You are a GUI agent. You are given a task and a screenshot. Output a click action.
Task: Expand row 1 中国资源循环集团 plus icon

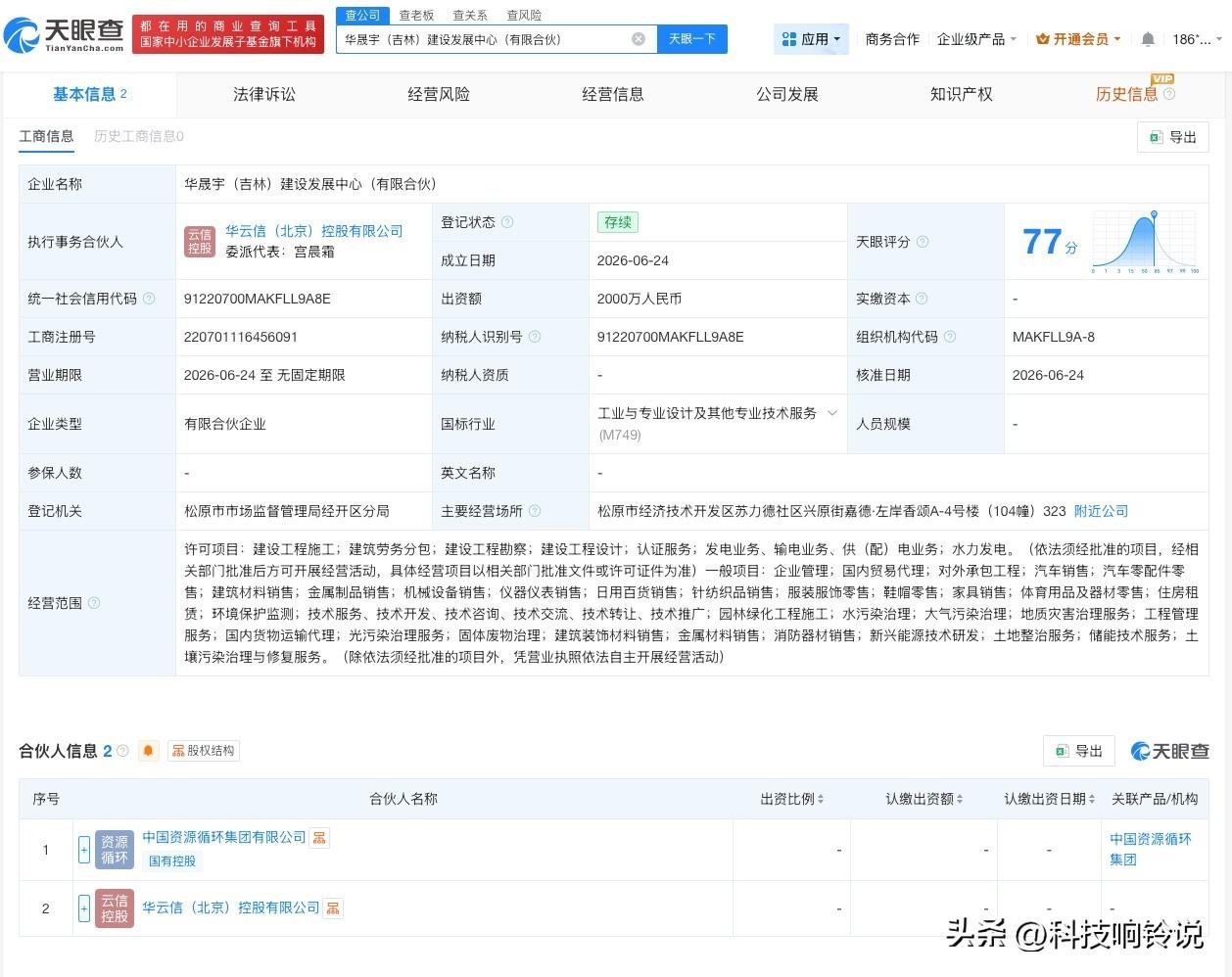pos(84,848)
